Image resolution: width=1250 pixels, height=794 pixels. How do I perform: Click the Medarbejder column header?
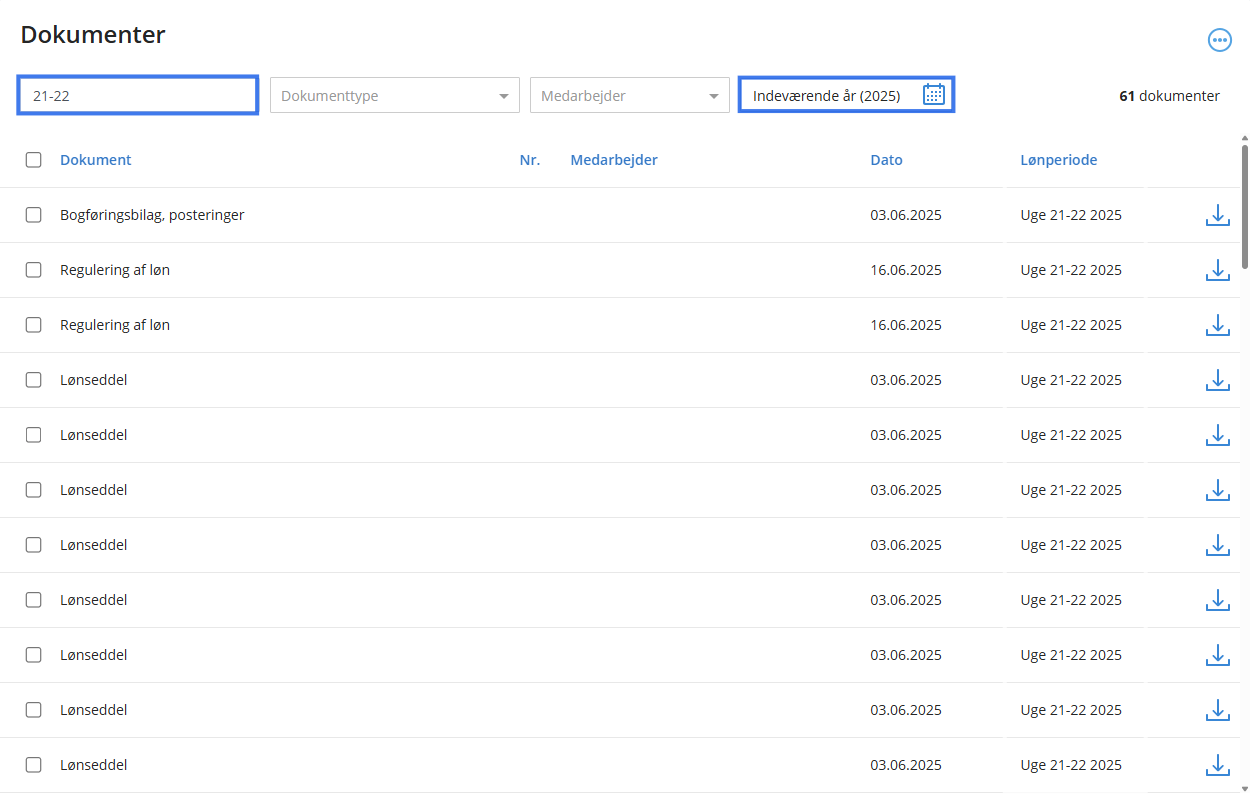[614, 160]
